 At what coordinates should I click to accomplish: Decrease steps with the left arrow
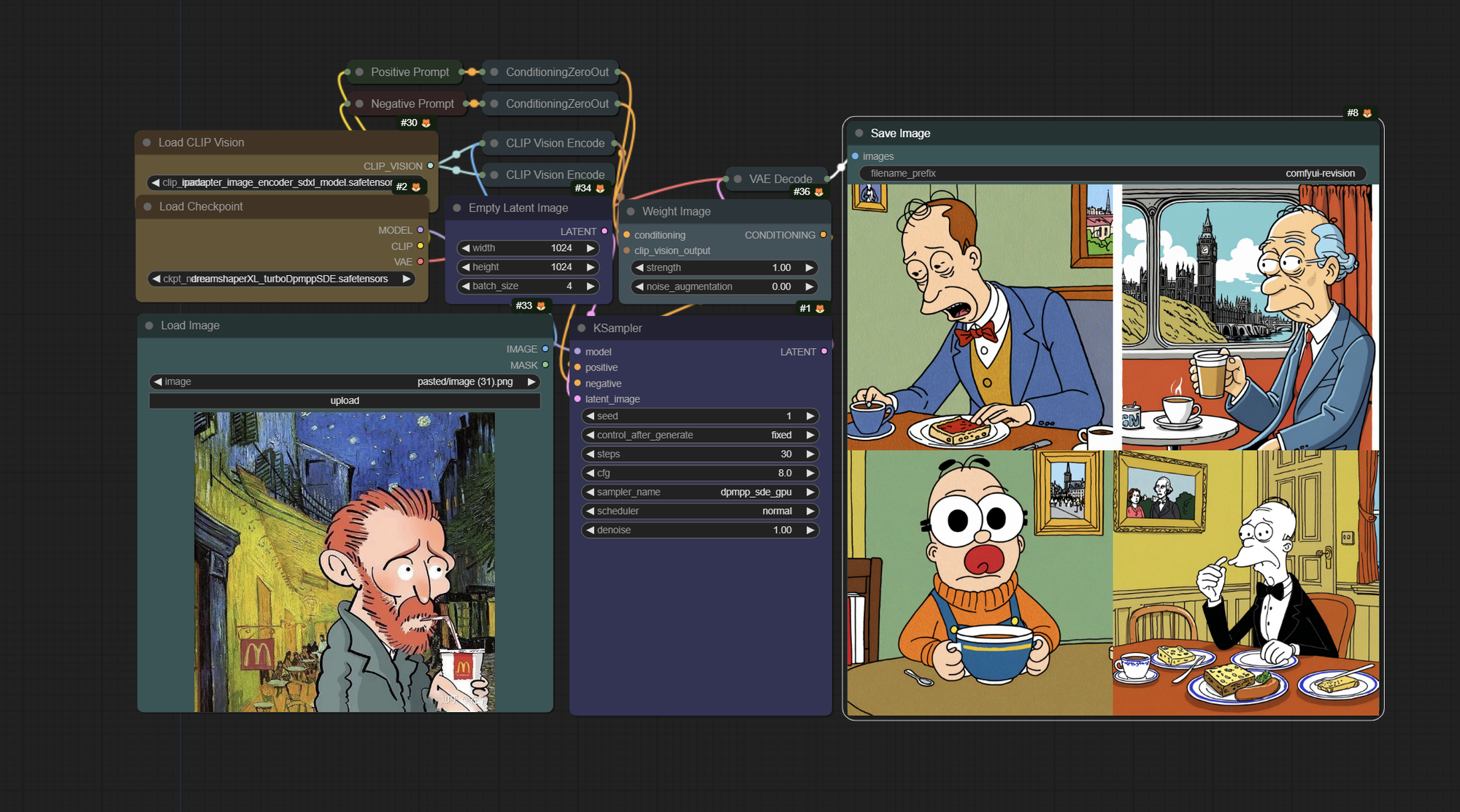(x=590, y=454)
